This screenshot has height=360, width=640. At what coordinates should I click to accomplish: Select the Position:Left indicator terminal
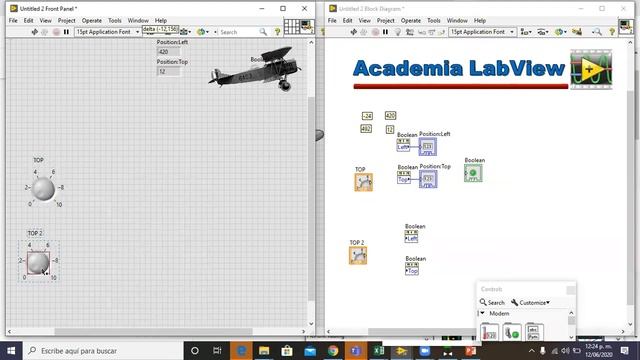pyautogui.click(x=427, y=147)
